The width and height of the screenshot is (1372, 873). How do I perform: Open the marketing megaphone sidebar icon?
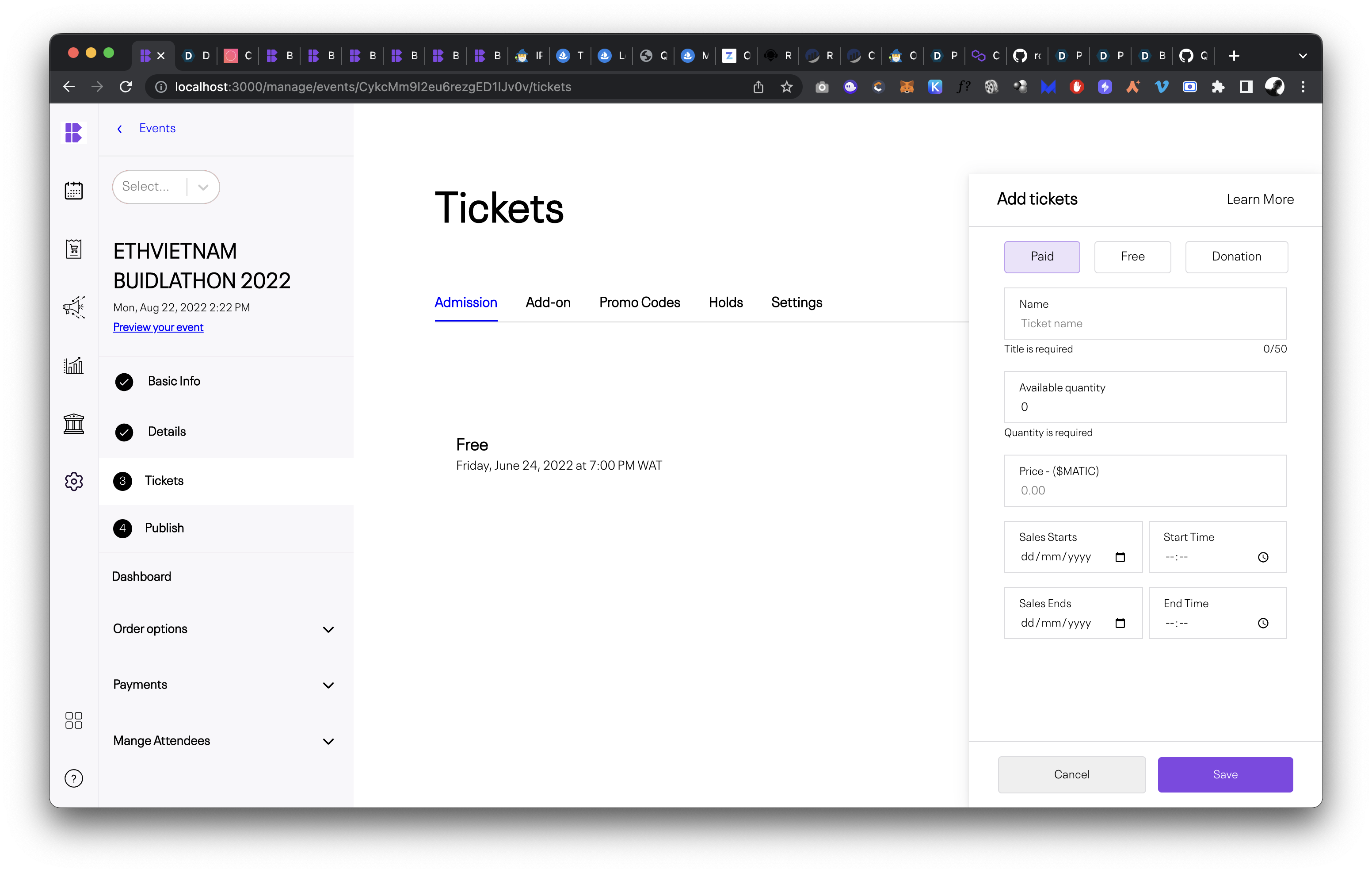click(73, 307)
